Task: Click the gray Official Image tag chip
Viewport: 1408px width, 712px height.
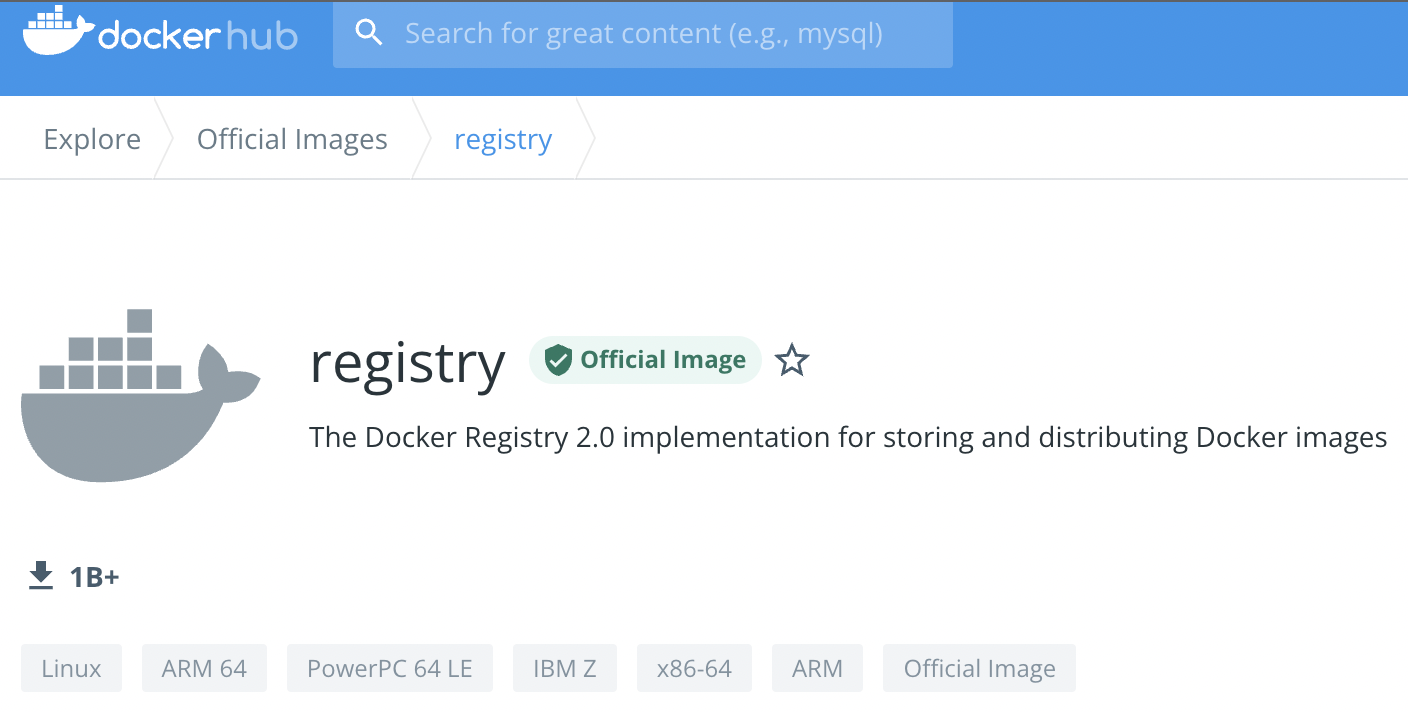Action: click(979, 669)
